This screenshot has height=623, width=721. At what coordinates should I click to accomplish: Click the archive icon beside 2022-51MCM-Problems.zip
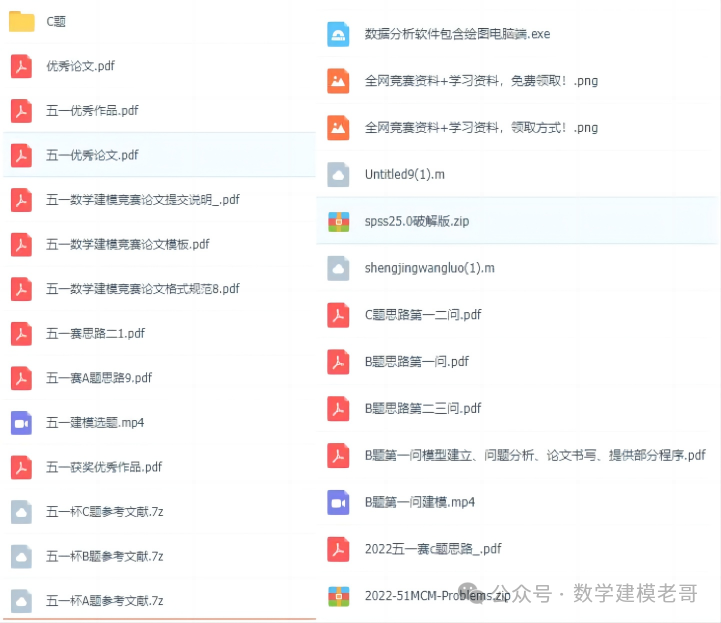pos(338,596)
